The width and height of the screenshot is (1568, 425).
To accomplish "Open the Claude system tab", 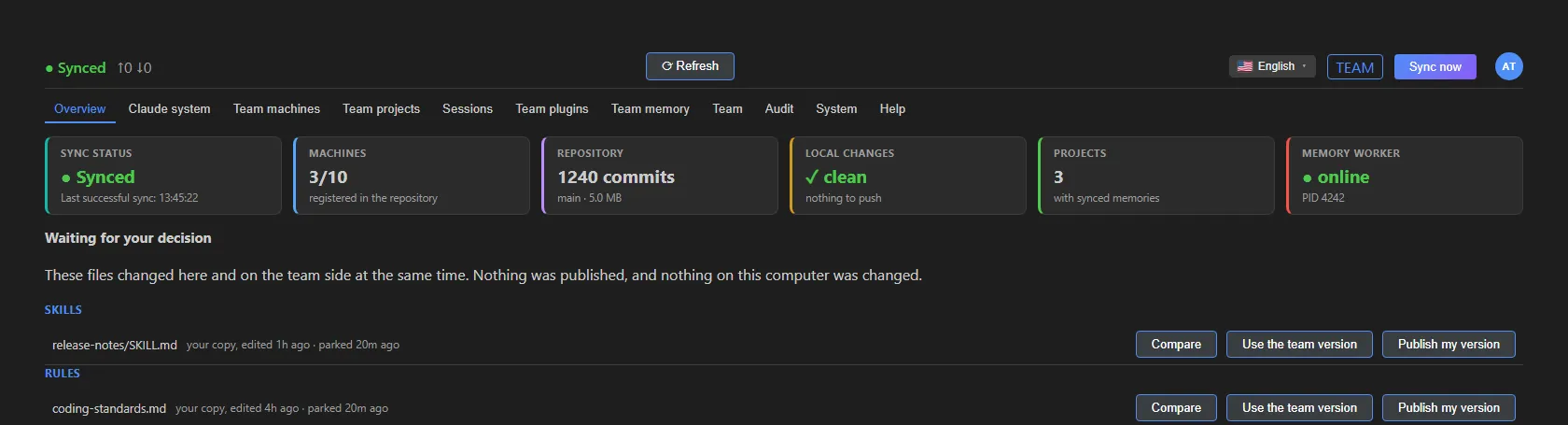I will pyautogui.click(x=170, y=109).
